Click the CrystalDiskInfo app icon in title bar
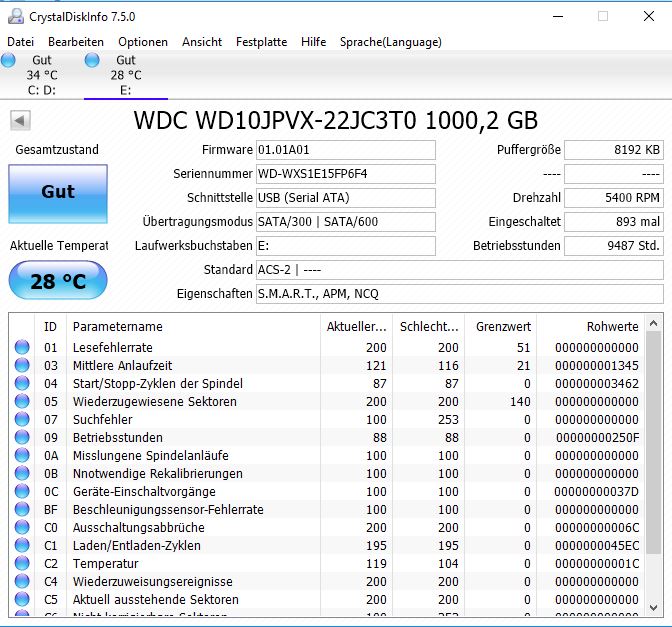 pos(16,16)
